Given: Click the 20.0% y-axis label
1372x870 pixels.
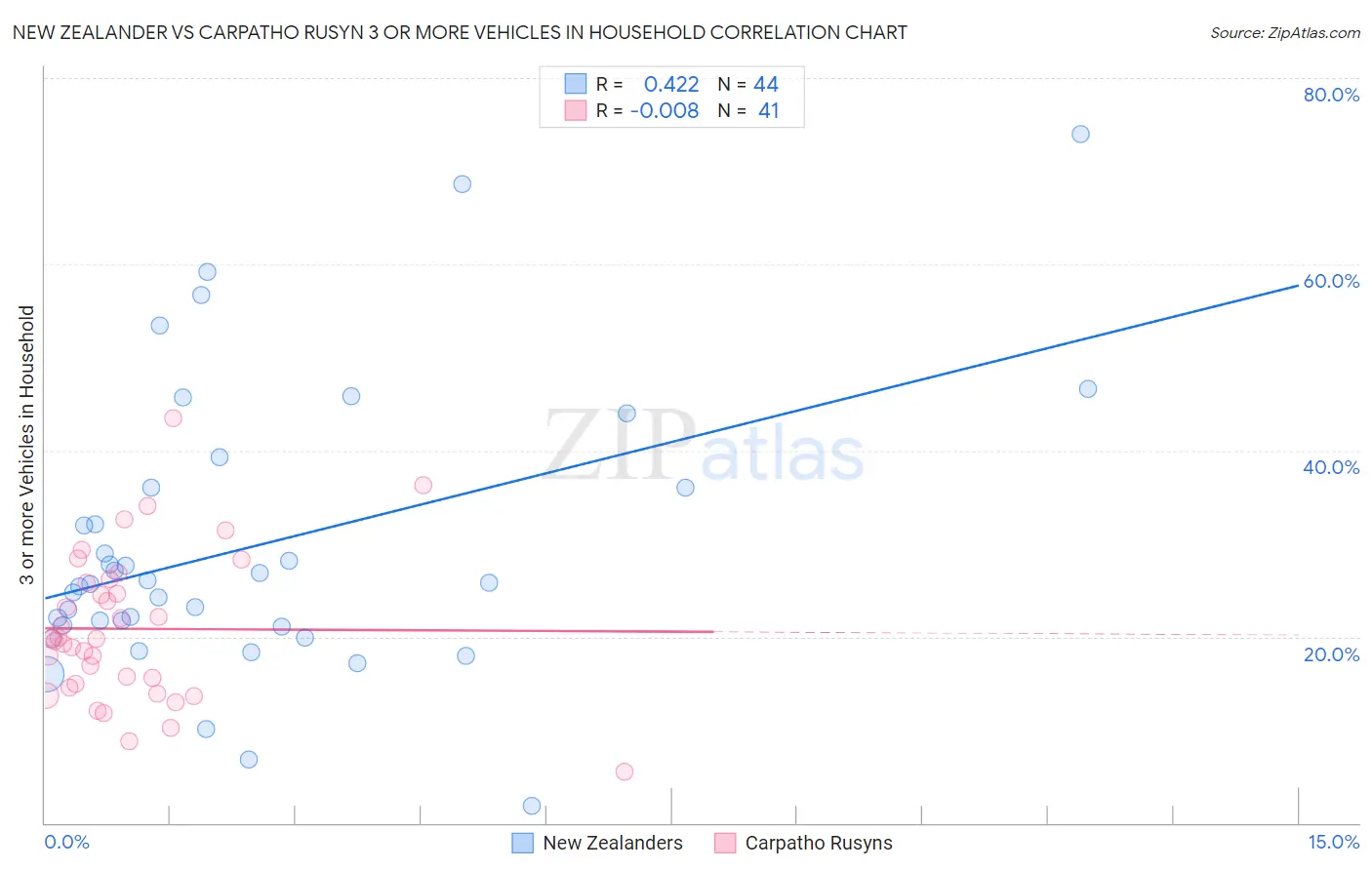Looking at the screenshot, I should pyautogui.click(x=1331, y=654).
